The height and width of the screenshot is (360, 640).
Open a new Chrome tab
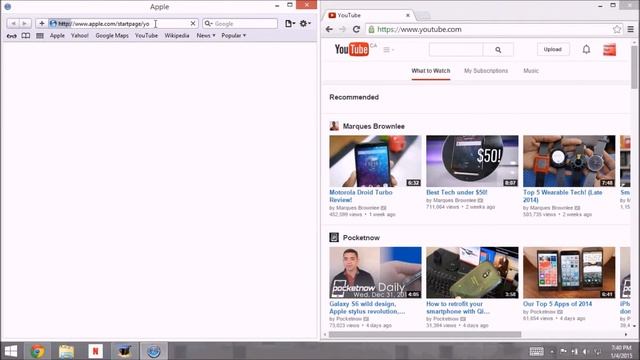click(x=423, y=16)
